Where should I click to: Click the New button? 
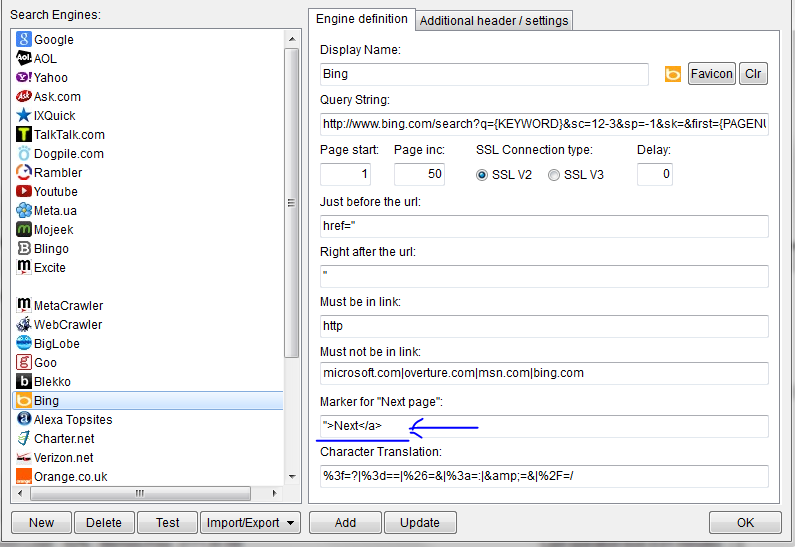pyautogui.click(x=42, y=523)
